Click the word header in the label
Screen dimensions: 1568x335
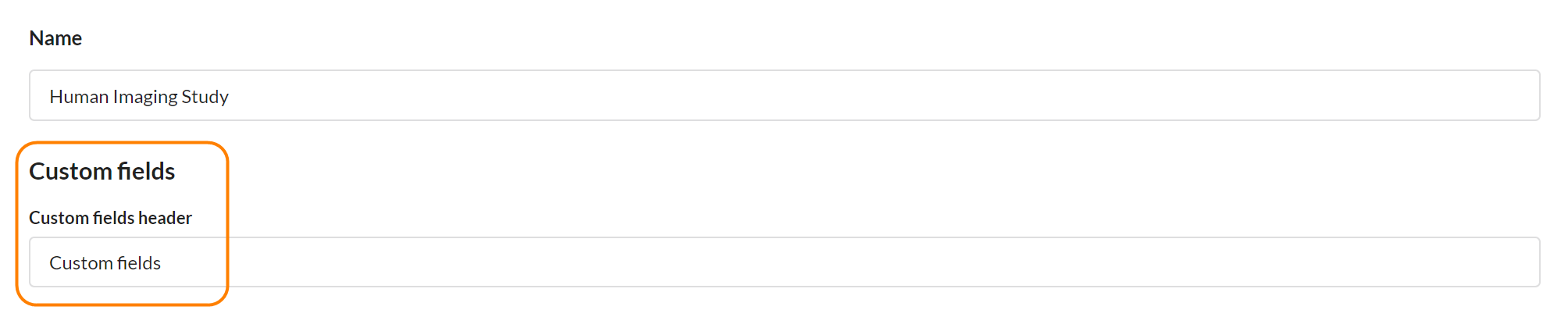(x=166, y=218)
